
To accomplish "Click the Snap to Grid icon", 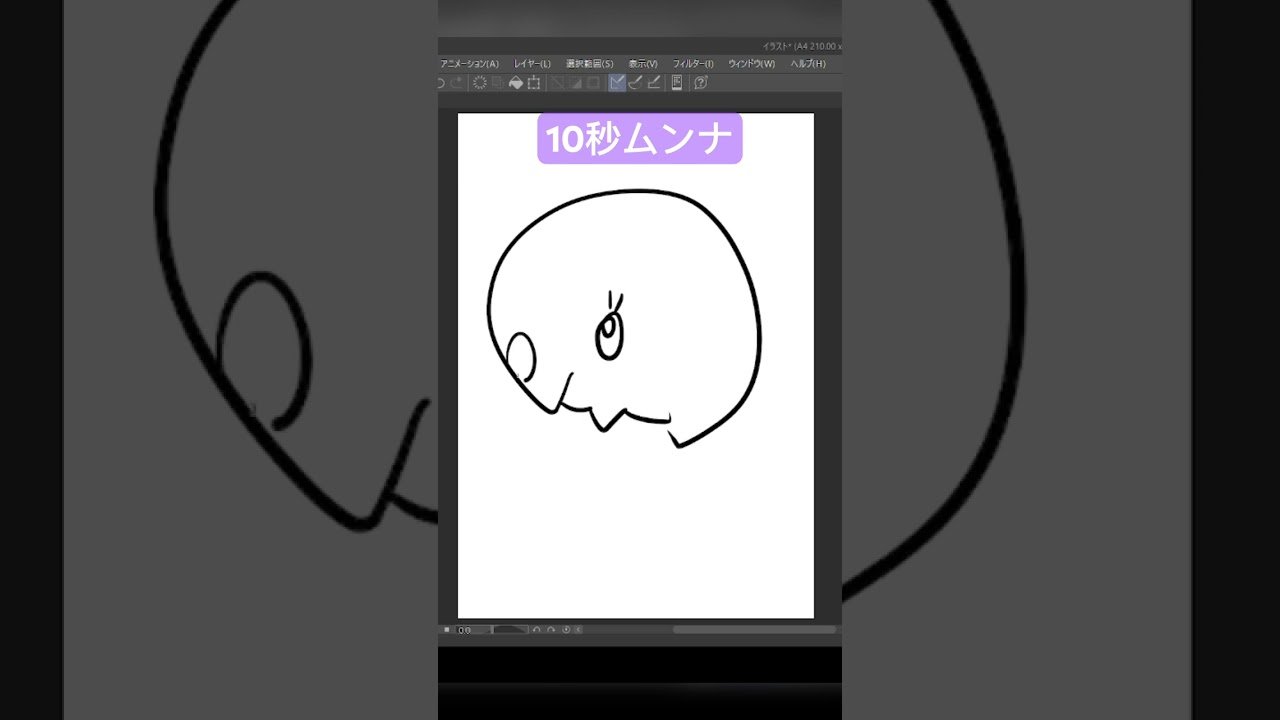I will (654, 82).
